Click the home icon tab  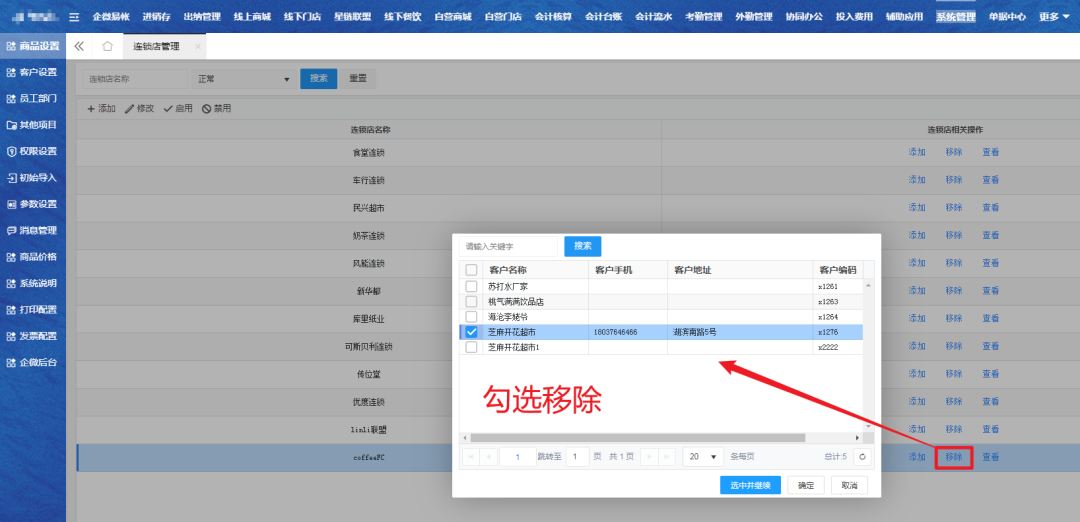click(108, 46)
